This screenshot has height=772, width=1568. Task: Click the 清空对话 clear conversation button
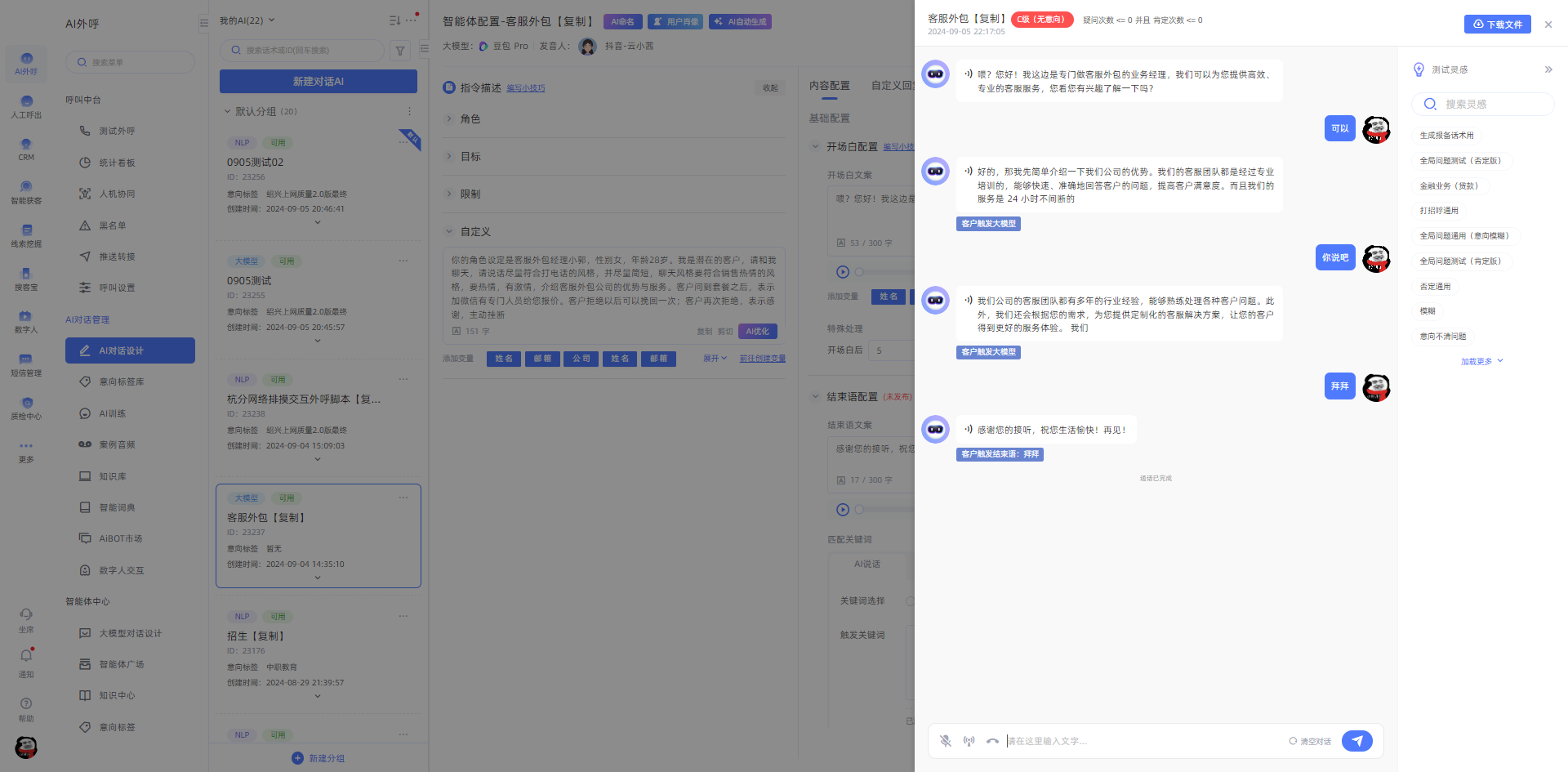point(1310,742)
